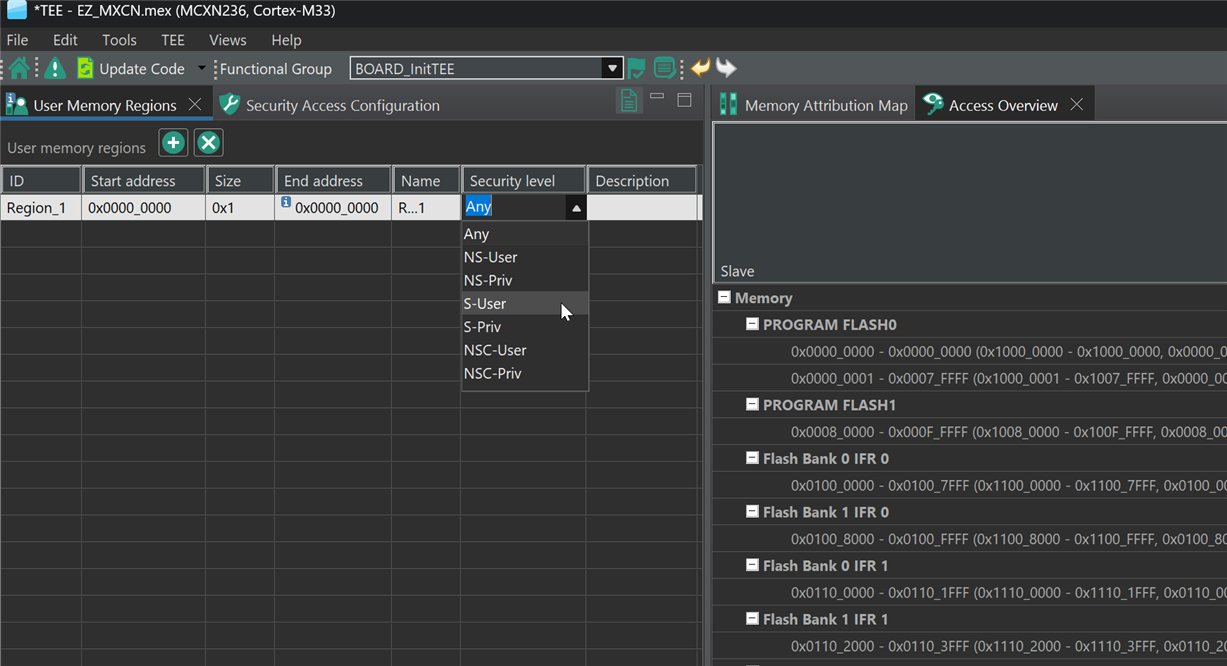Collapse the Flash Bank 1 IFR 0 node
The image size is (1227, 666).
(752, 512)
